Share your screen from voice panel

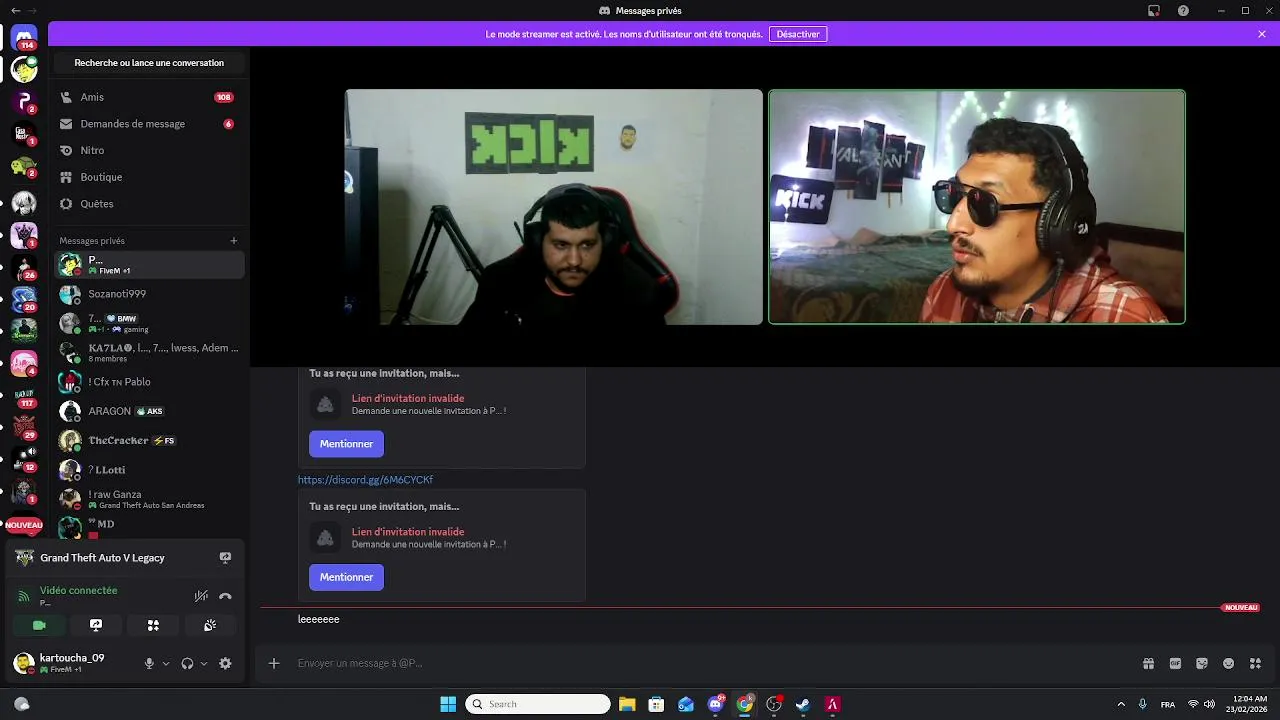[x=96, y=625]
